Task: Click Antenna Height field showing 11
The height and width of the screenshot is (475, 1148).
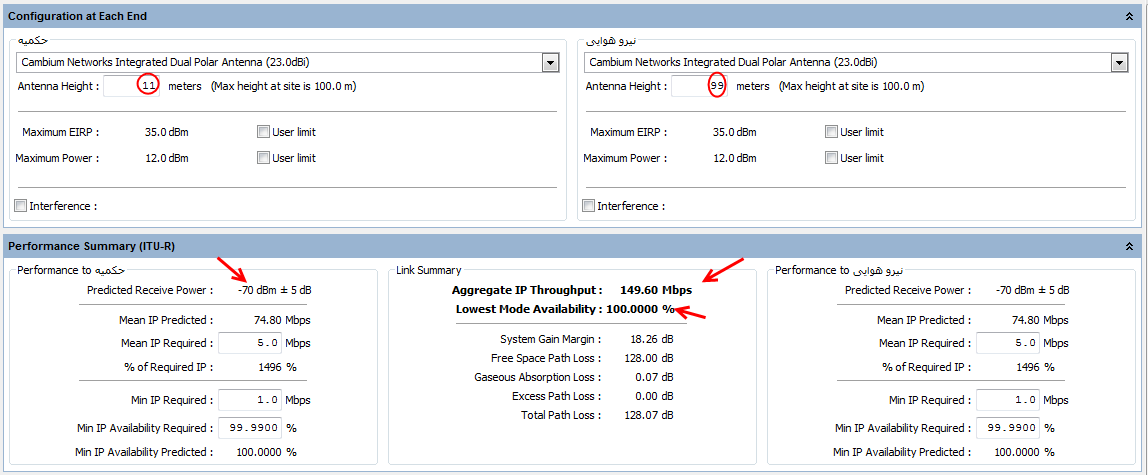Action: pyautogui.click(x=132, y=86)
